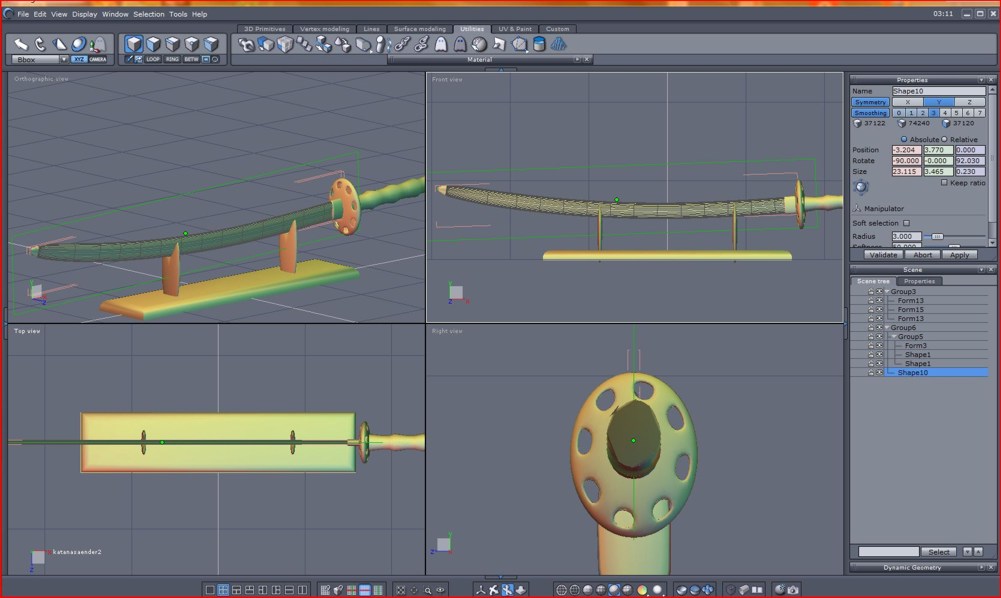This screenshot has width=1001, height=598.
Task: Expand the Dynamic Geometry panel
Action: click(x=981, y=567)
